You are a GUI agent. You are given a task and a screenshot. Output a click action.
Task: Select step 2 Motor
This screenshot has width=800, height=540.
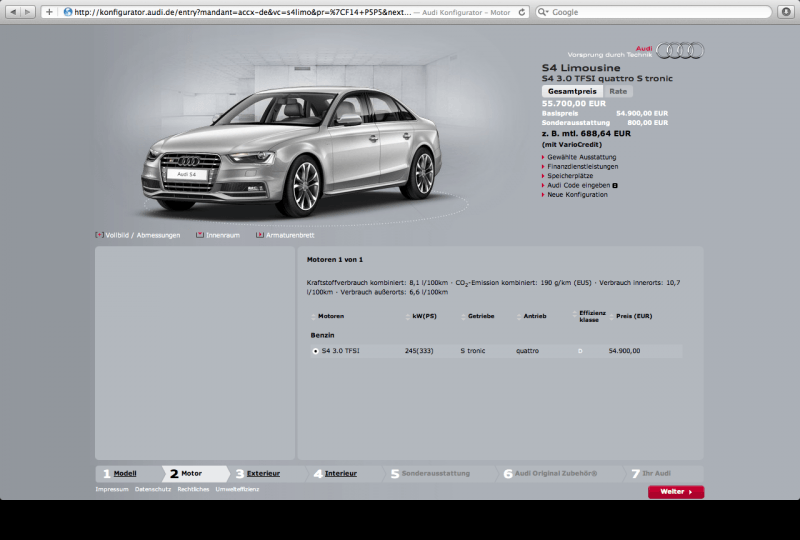191,473
